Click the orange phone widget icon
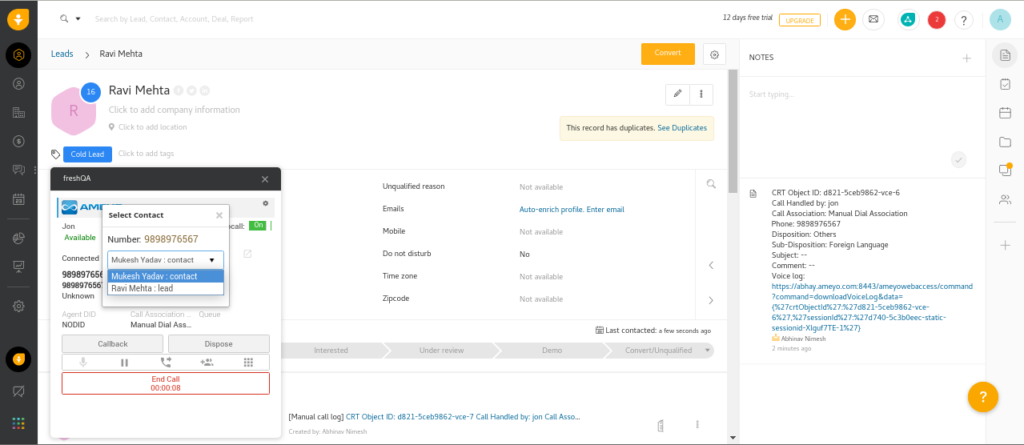The width and height of the screenshot is (1024, 445). (x=19, y=359)
